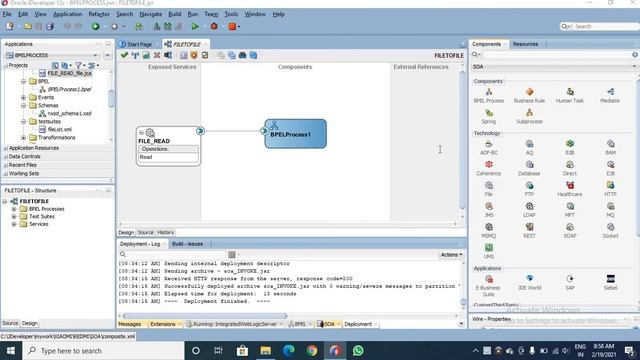640x360 pixels.
Task: Open the Messages log tab
Action: pyautogui.click(x=129, y=324)
